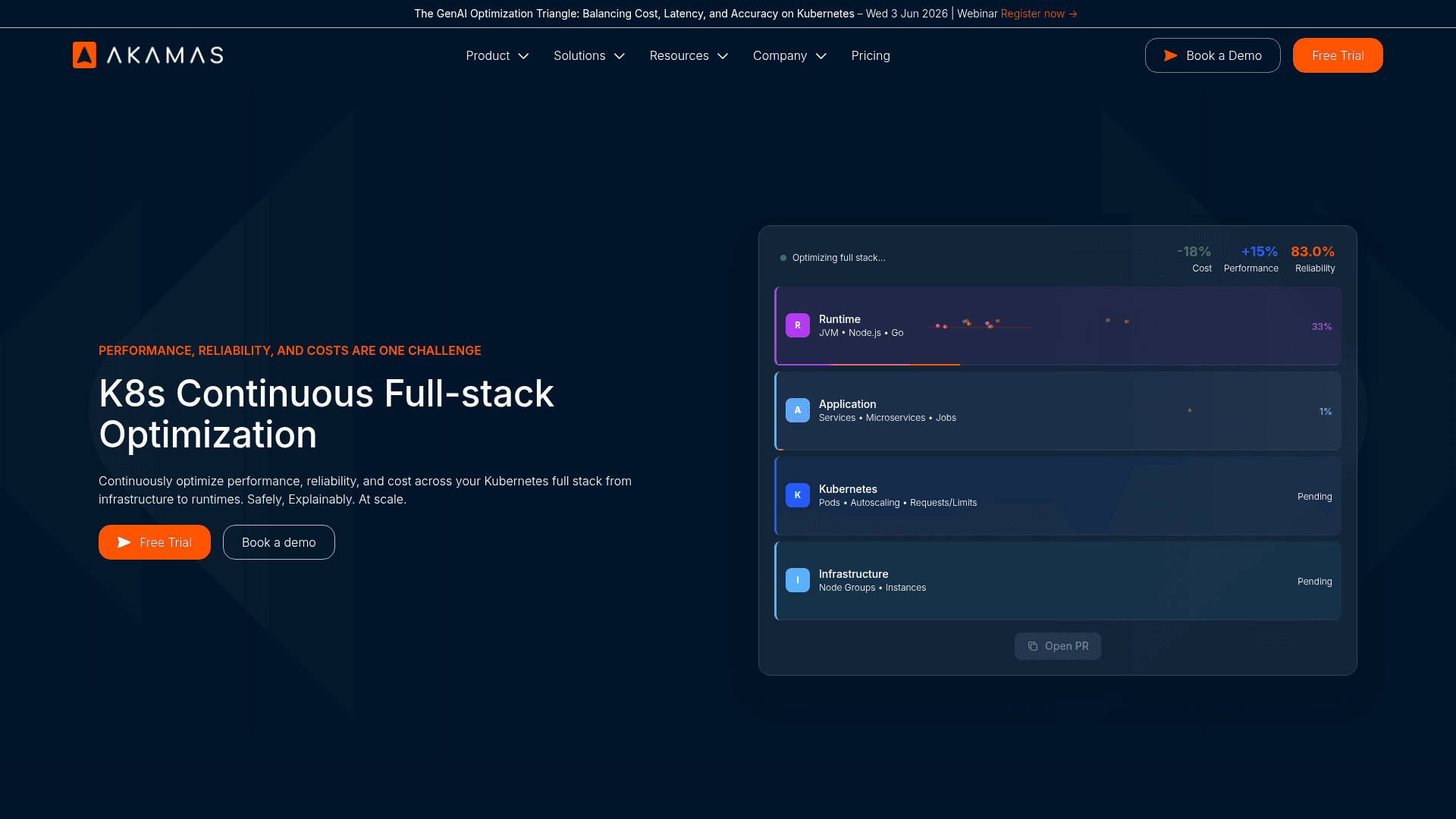Screen dimensions: 1456x819
Task: Click Services • Microservices • Jobs subtitle
Action: (887, 418)
